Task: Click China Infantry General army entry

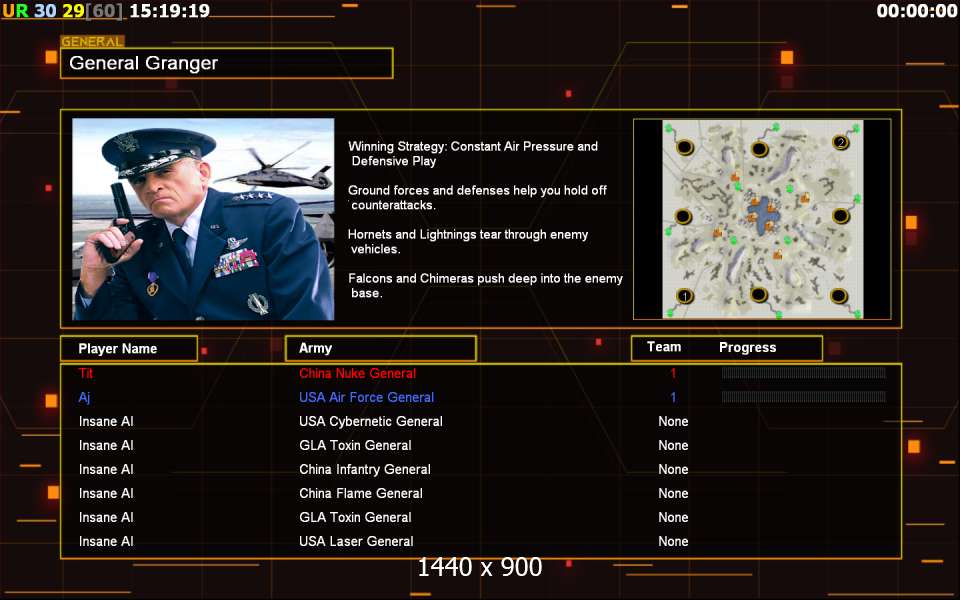Action: [x=364, y=470]
